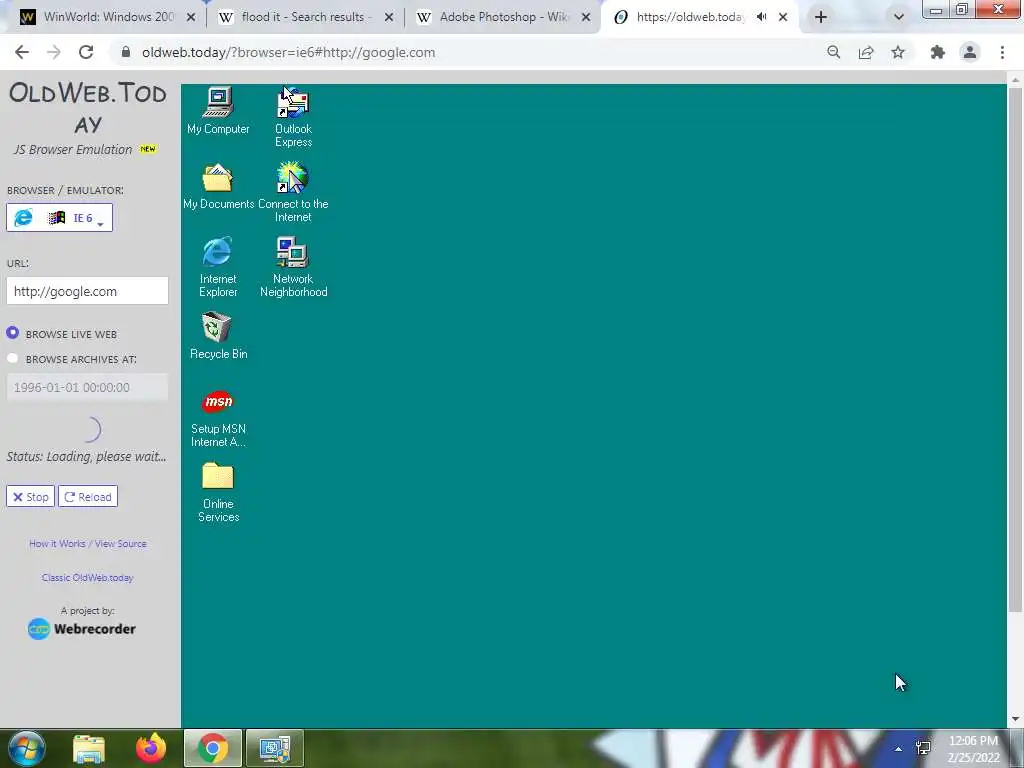Expand the Chrome tab search chevron
The height and width of the screenshot is (768, 1024).
point(899,18)
